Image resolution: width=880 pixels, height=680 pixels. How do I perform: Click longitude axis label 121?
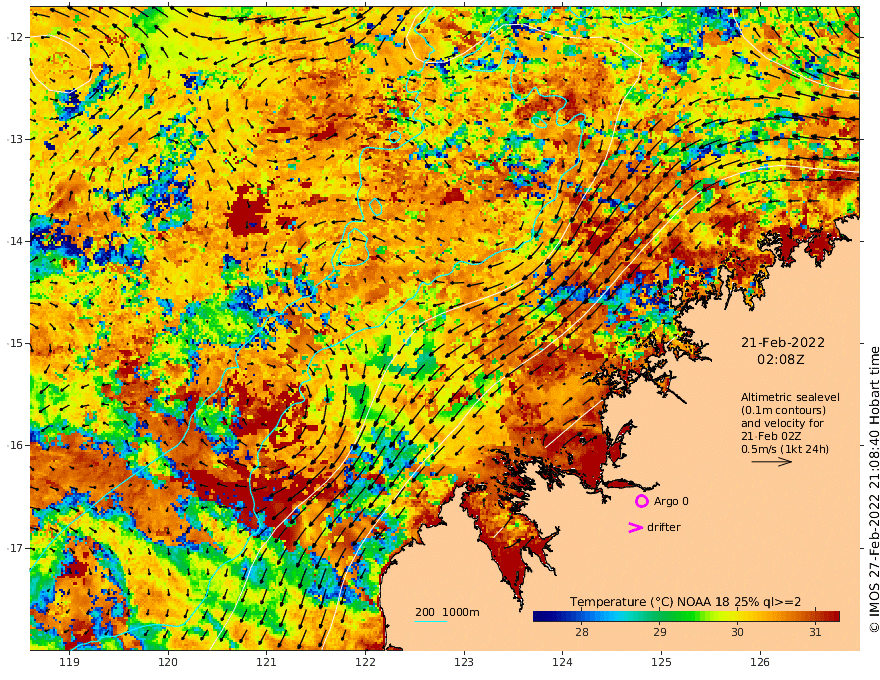(267, 662)
